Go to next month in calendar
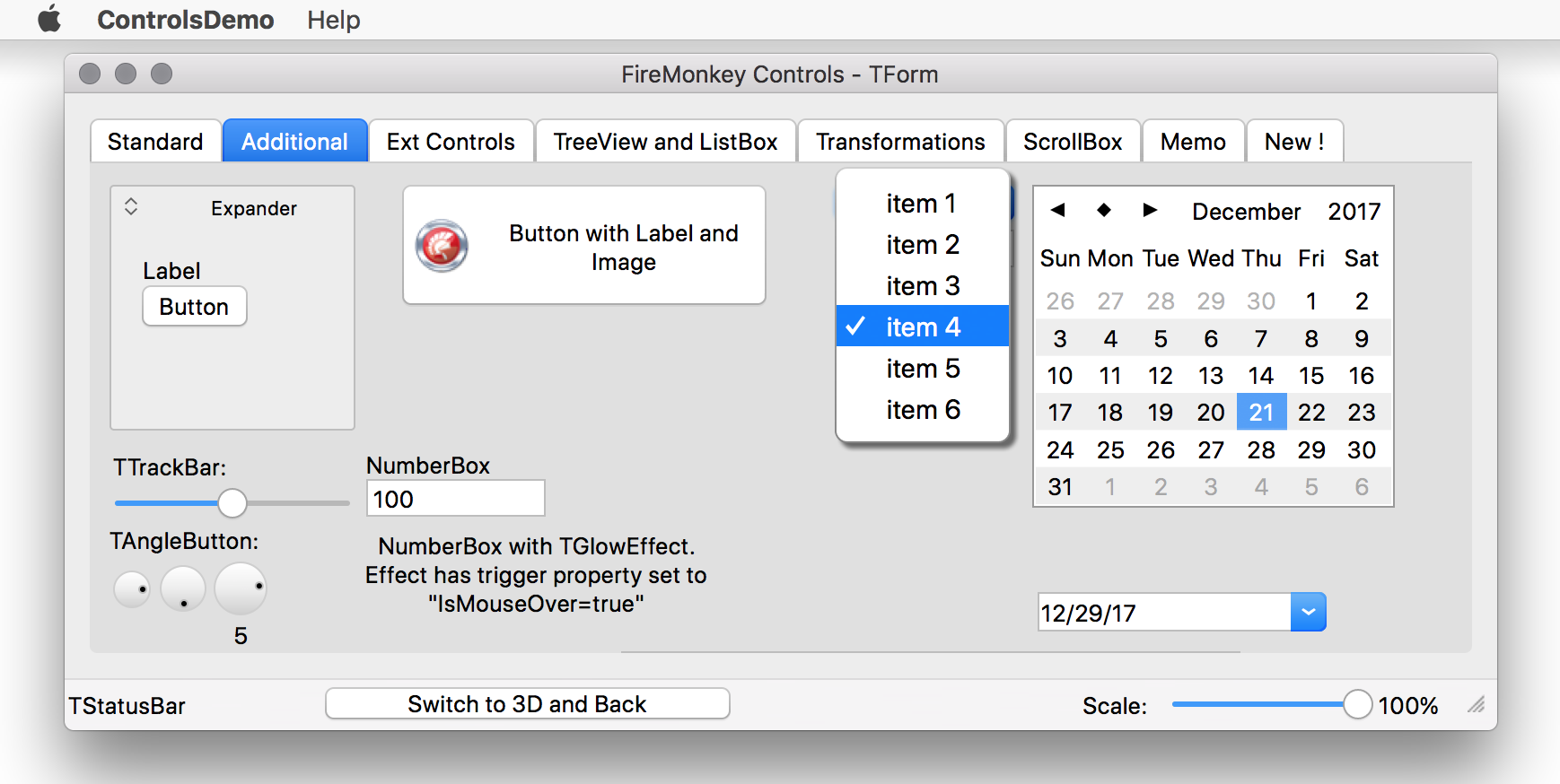The image size is (1560, 784). (x=1150, y=210)
